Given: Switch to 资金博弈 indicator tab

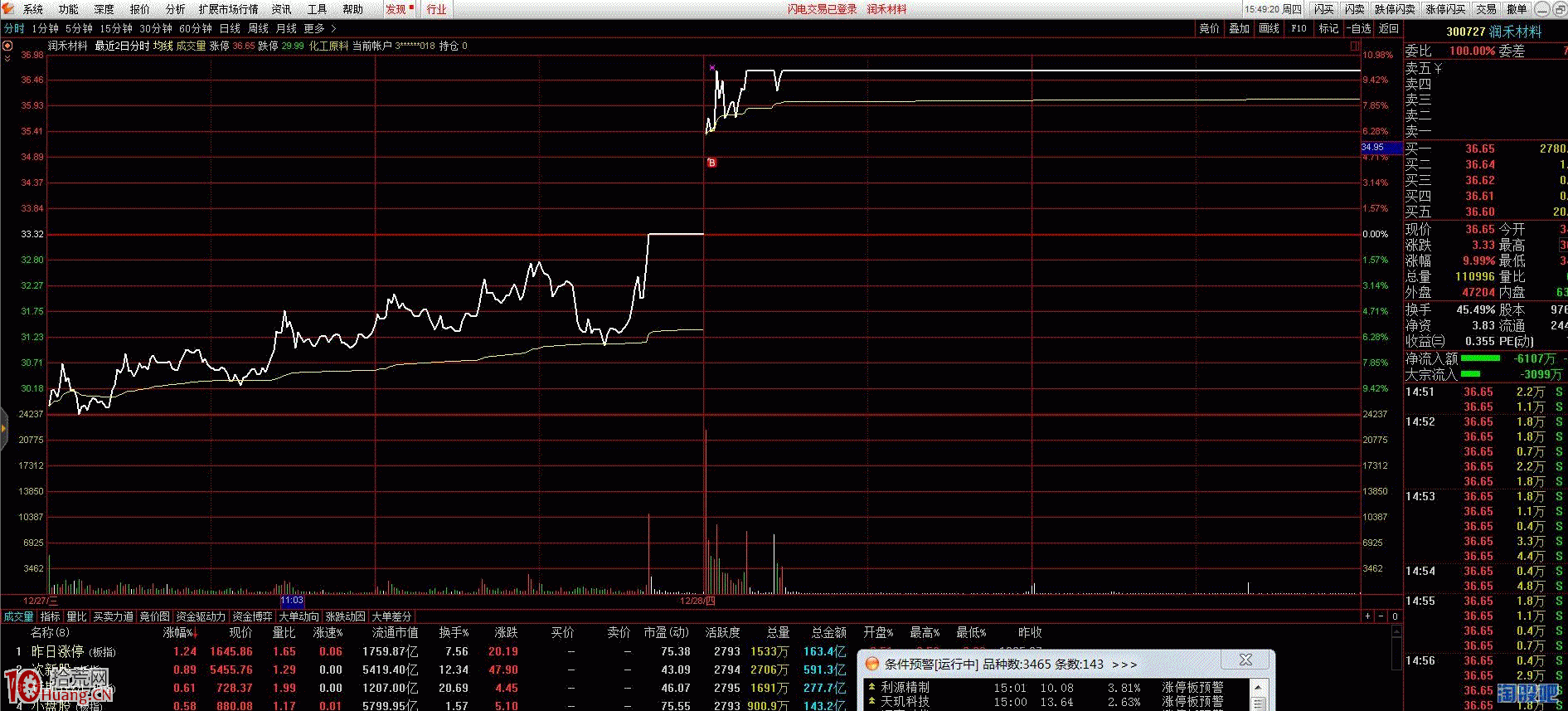Looking at the screenshot, I should (252, 616).
